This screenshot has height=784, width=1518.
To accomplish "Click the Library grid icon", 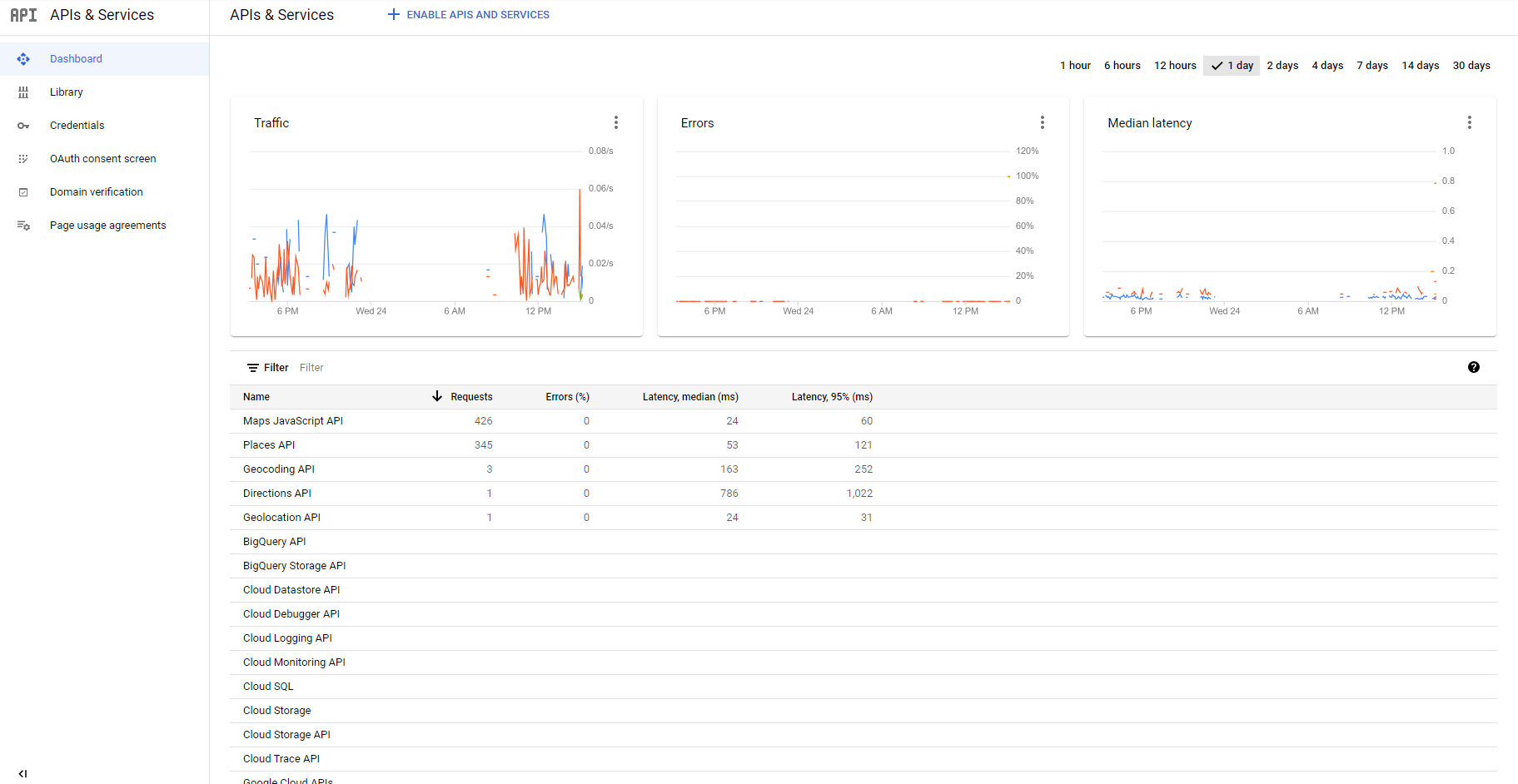I will click(23, 92).
